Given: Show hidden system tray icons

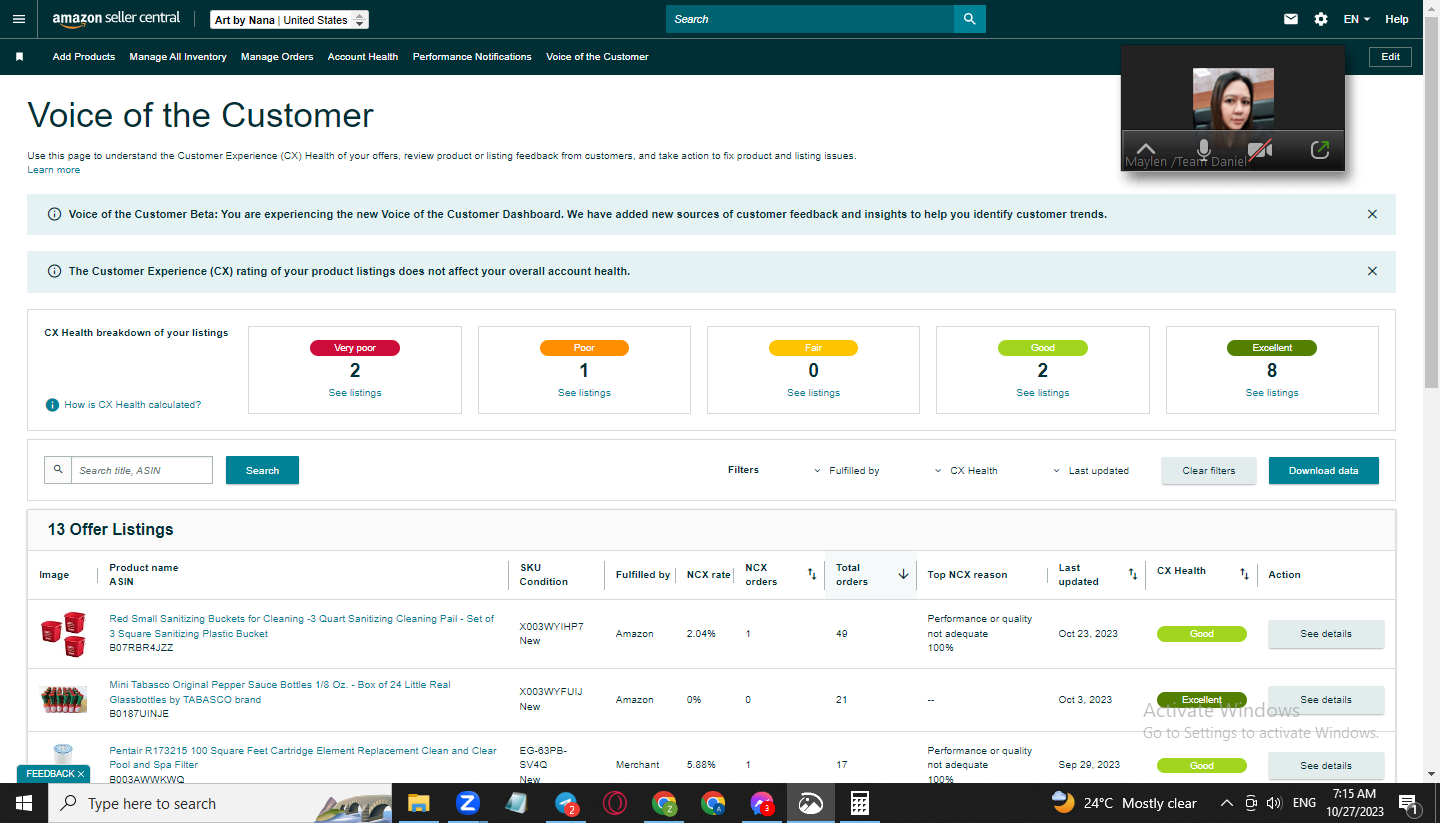Looking at the screenshot, I should [x=1227, y=803].
